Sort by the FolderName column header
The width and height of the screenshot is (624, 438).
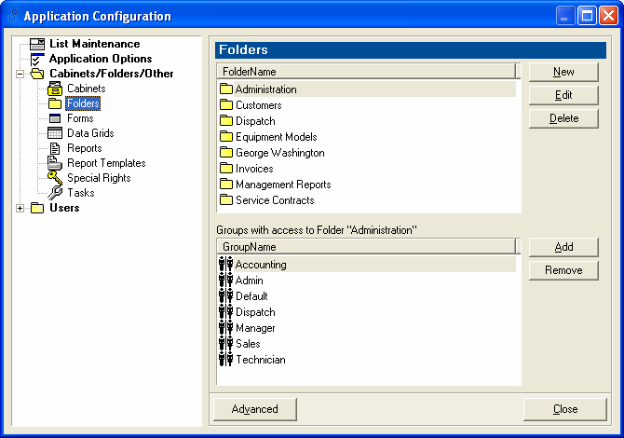tap(366, 72)
